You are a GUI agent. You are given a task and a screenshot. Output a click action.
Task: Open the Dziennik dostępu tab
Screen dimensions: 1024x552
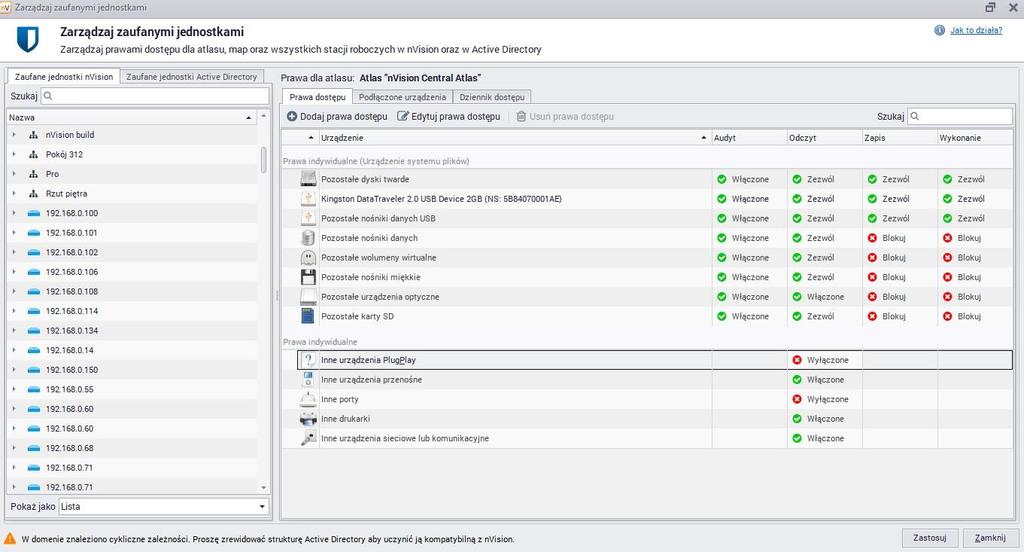[x=492, y=97]
